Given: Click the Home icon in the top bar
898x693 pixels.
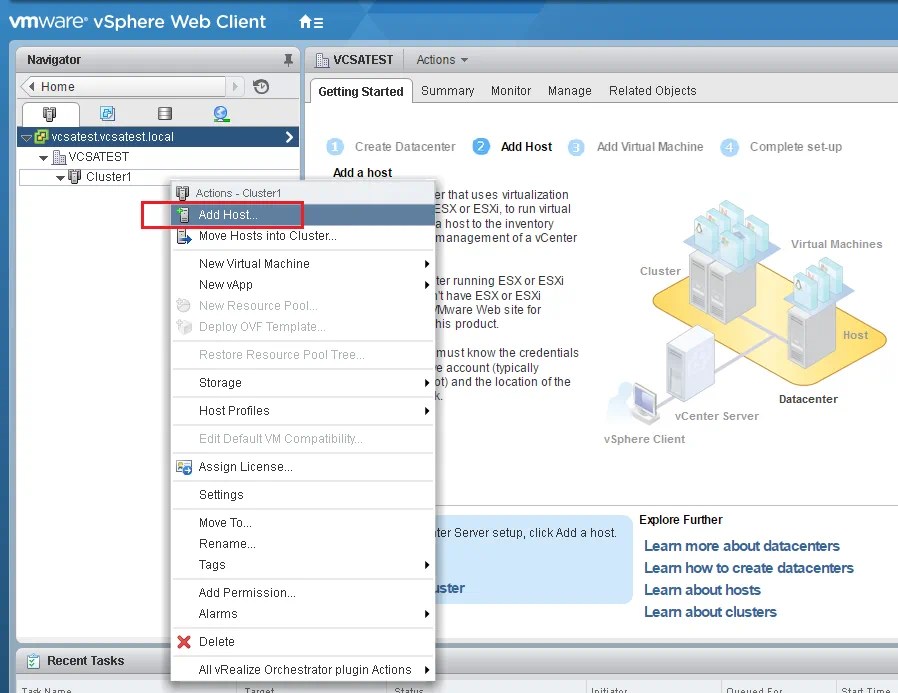Looking at the screenshot, I should pos(306,20).
